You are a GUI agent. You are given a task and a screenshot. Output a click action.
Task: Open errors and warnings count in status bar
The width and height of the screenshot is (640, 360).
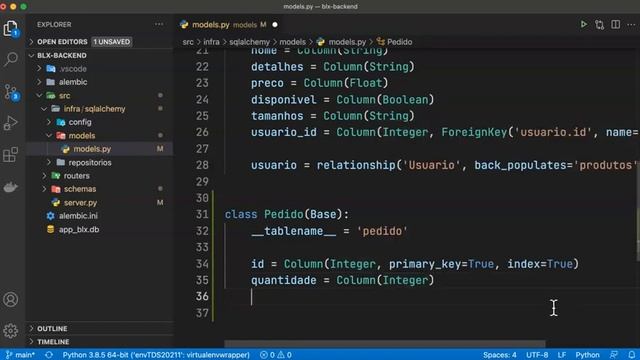pyautogui.click(x=276, y=355)
